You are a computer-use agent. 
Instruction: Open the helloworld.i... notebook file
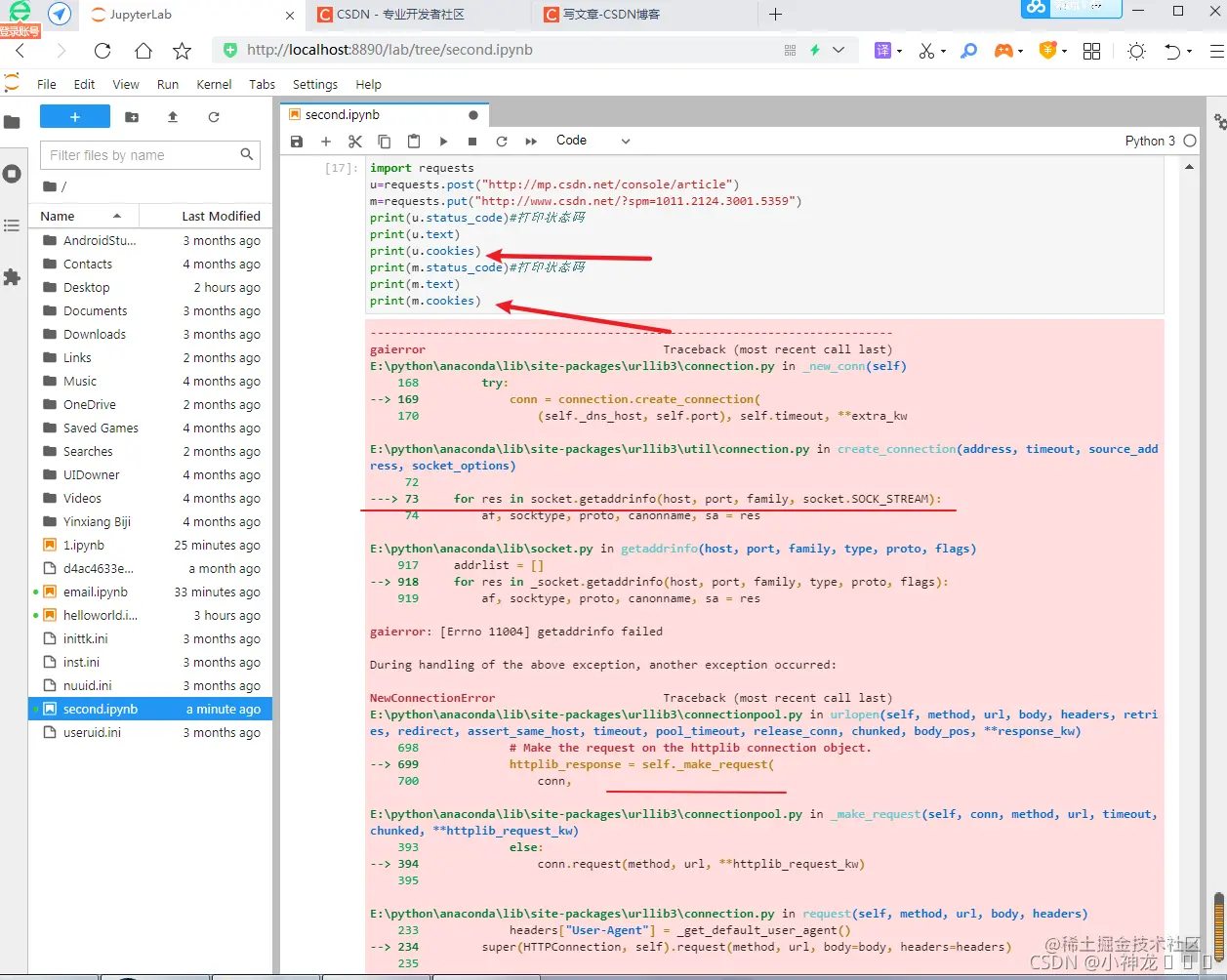pos(150,615)
